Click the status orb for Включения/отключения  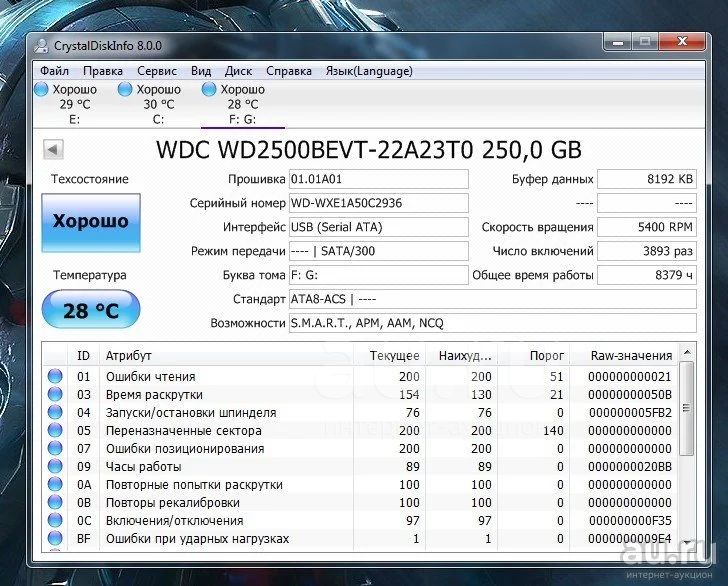point(55,521)
